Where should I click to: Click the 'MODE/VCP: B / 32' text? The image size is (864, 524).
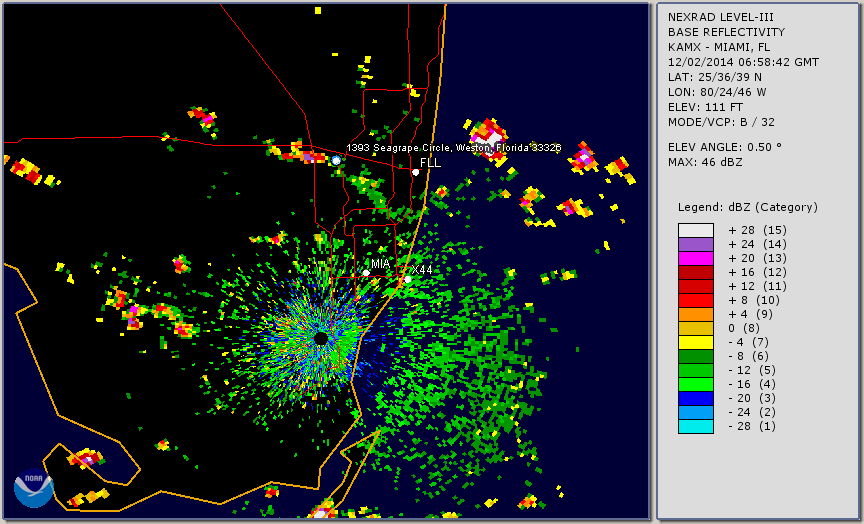pyautogui.click(x=721, y=122)
